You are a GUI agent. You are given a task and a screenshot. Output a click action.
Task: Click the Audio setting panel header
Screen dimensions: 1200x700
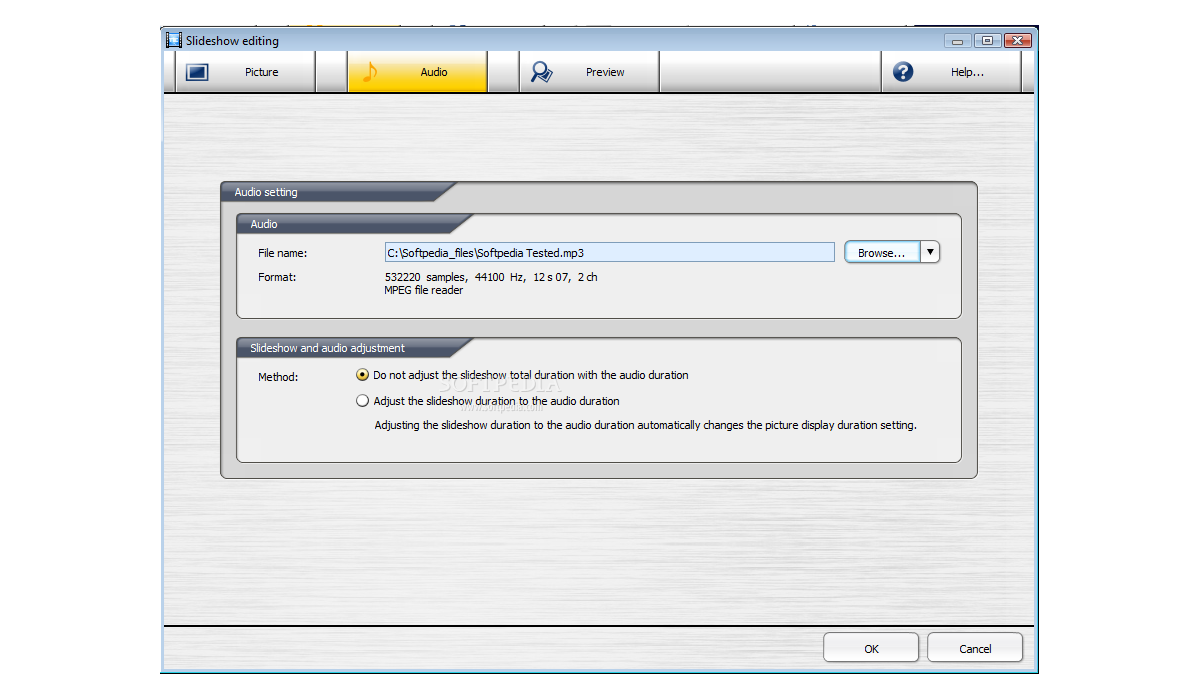(x=337, y=192)
